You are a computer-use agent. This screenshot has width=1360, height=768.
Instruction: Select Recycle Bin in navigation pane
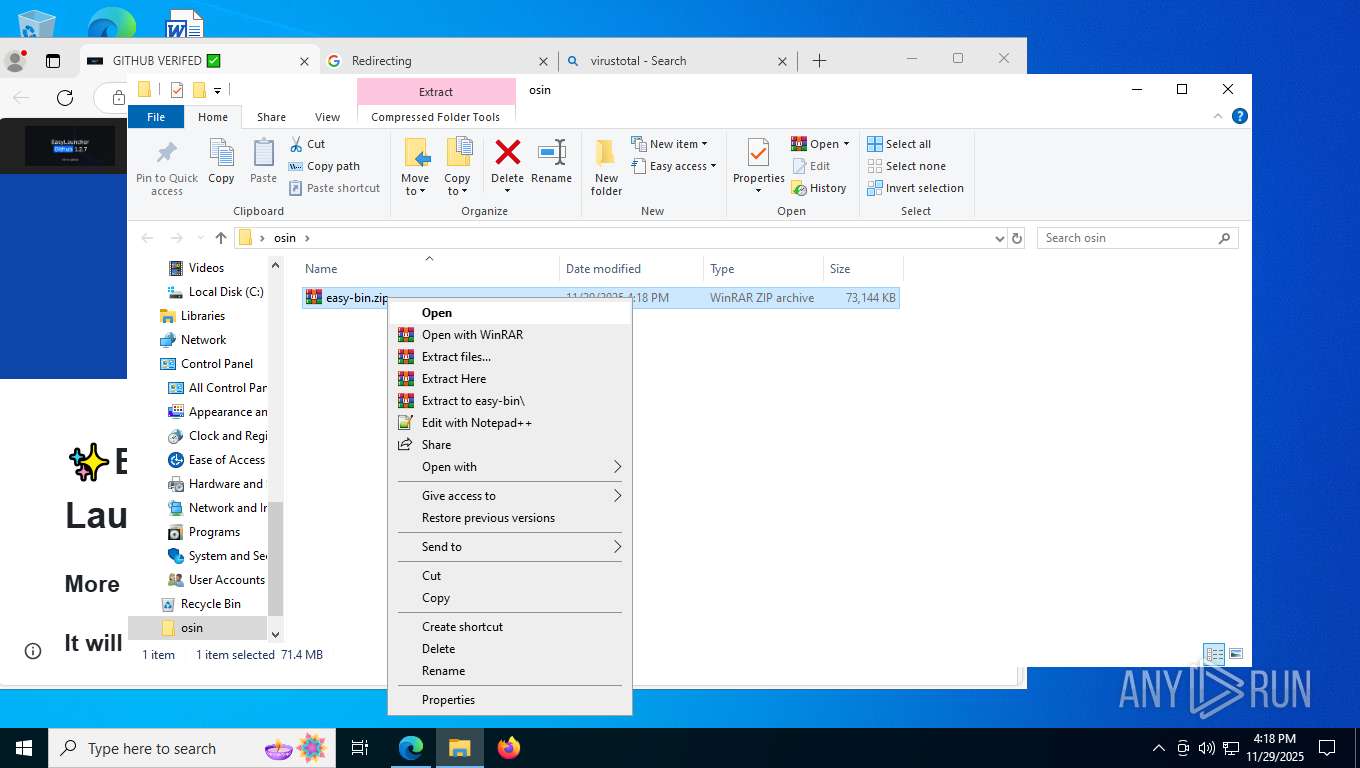(x=201, y=604)
